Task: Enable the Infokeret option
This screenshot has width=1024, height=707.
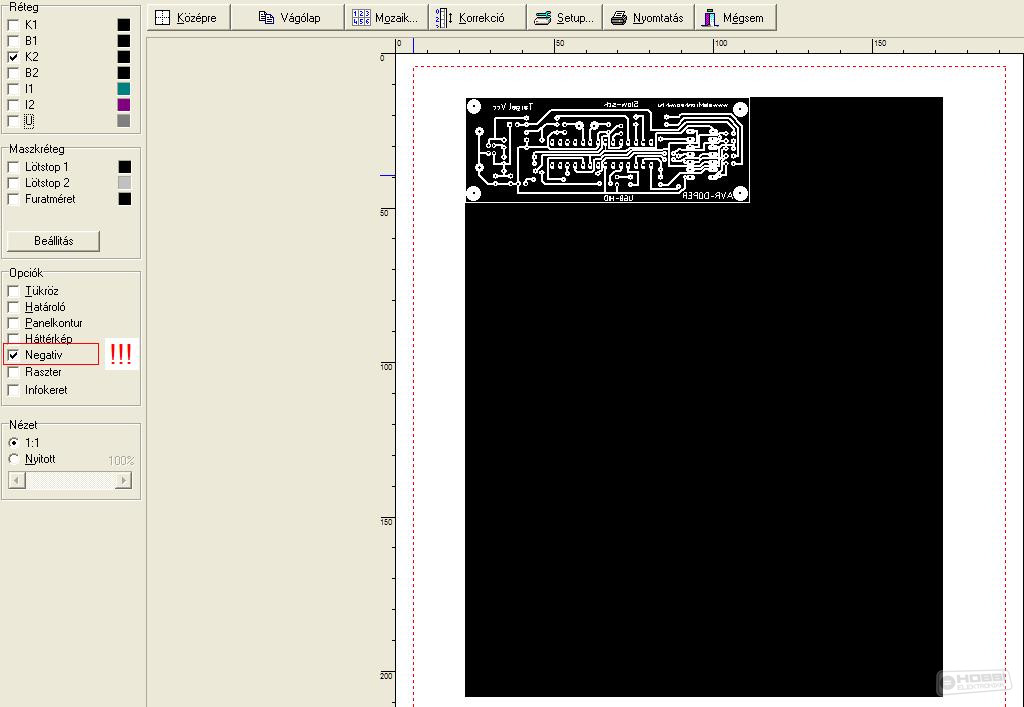Action: coord(13,390)
